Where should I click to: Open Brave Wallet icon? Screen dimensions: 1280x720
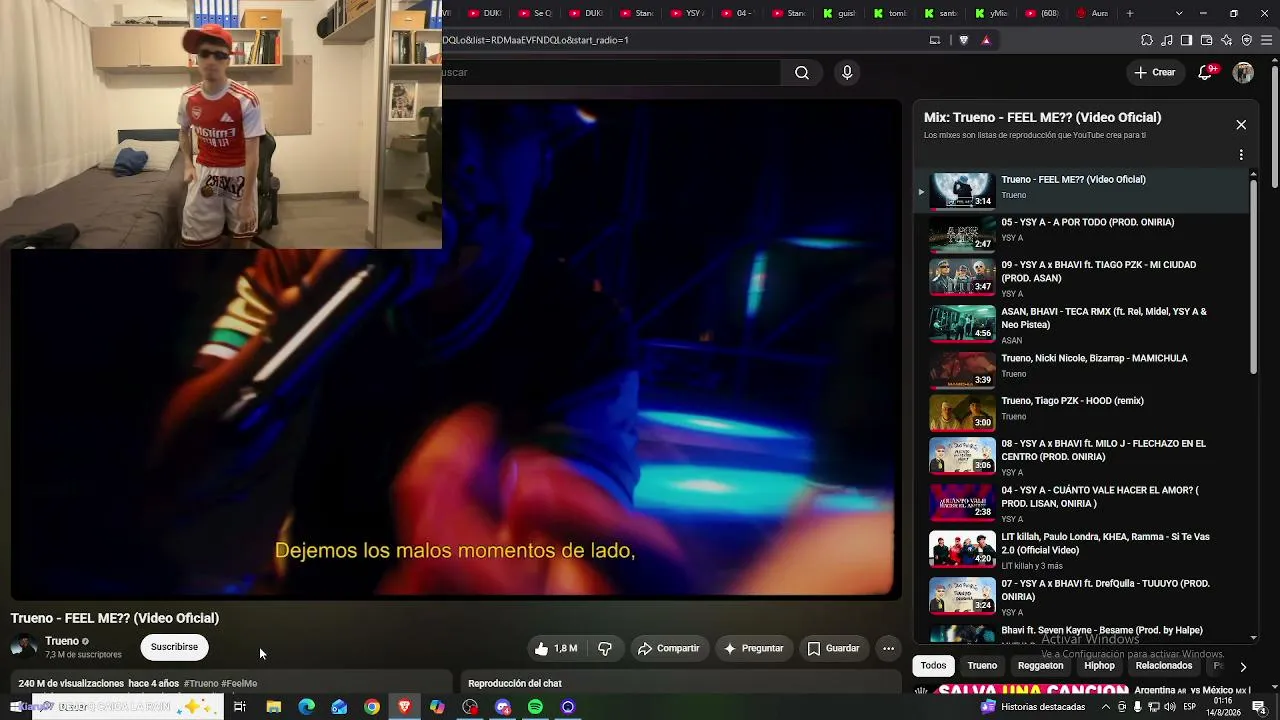pyautogui.click(x=1206, y=40)
